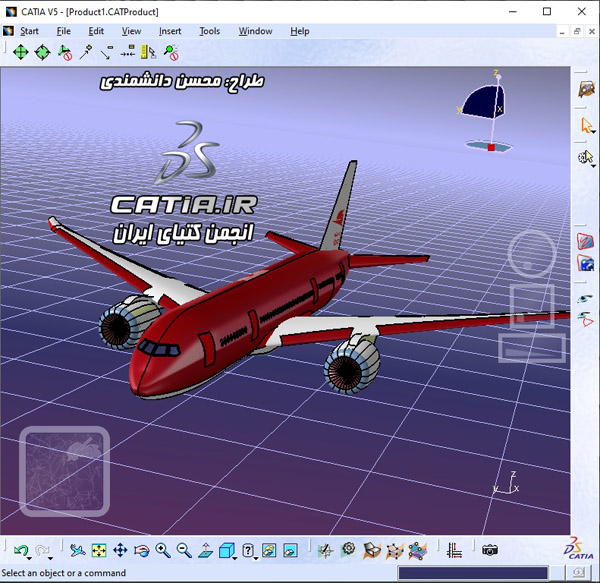
Task: Open the Tools menu
Action: point(210,31)
